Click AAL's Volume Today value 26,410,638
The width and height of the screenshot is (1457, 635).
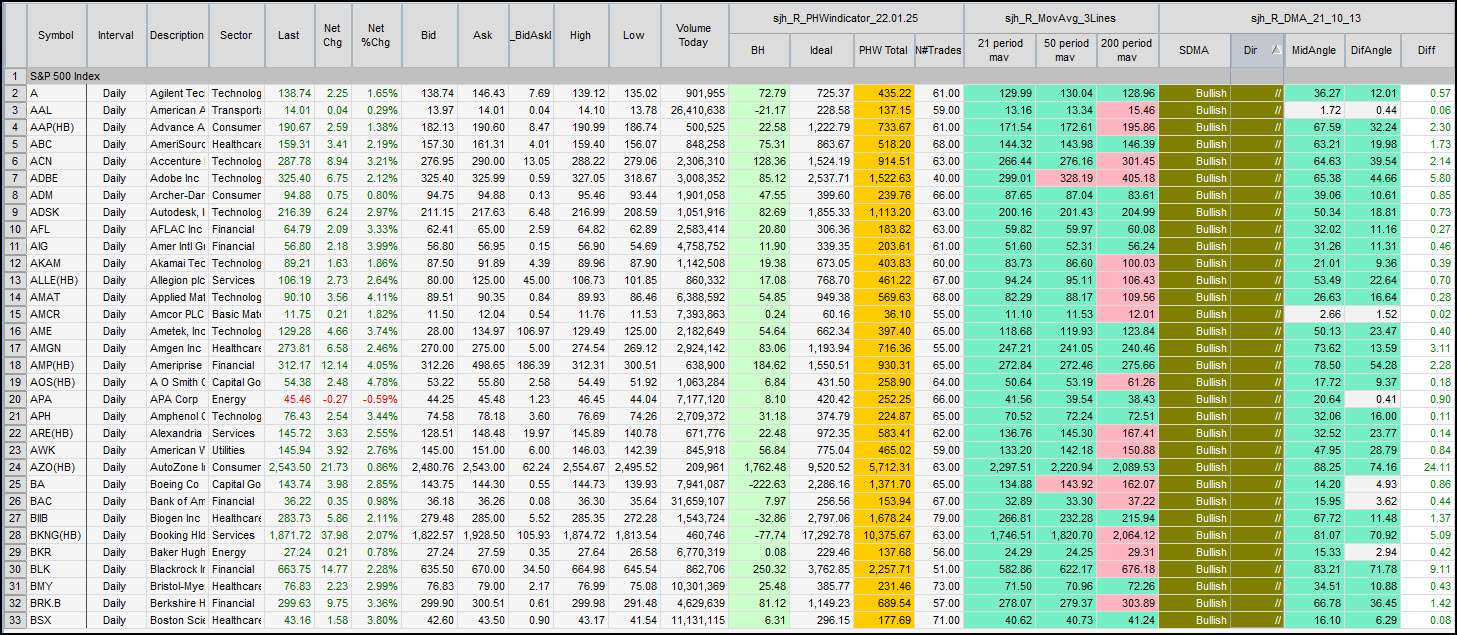click(697, 110)
